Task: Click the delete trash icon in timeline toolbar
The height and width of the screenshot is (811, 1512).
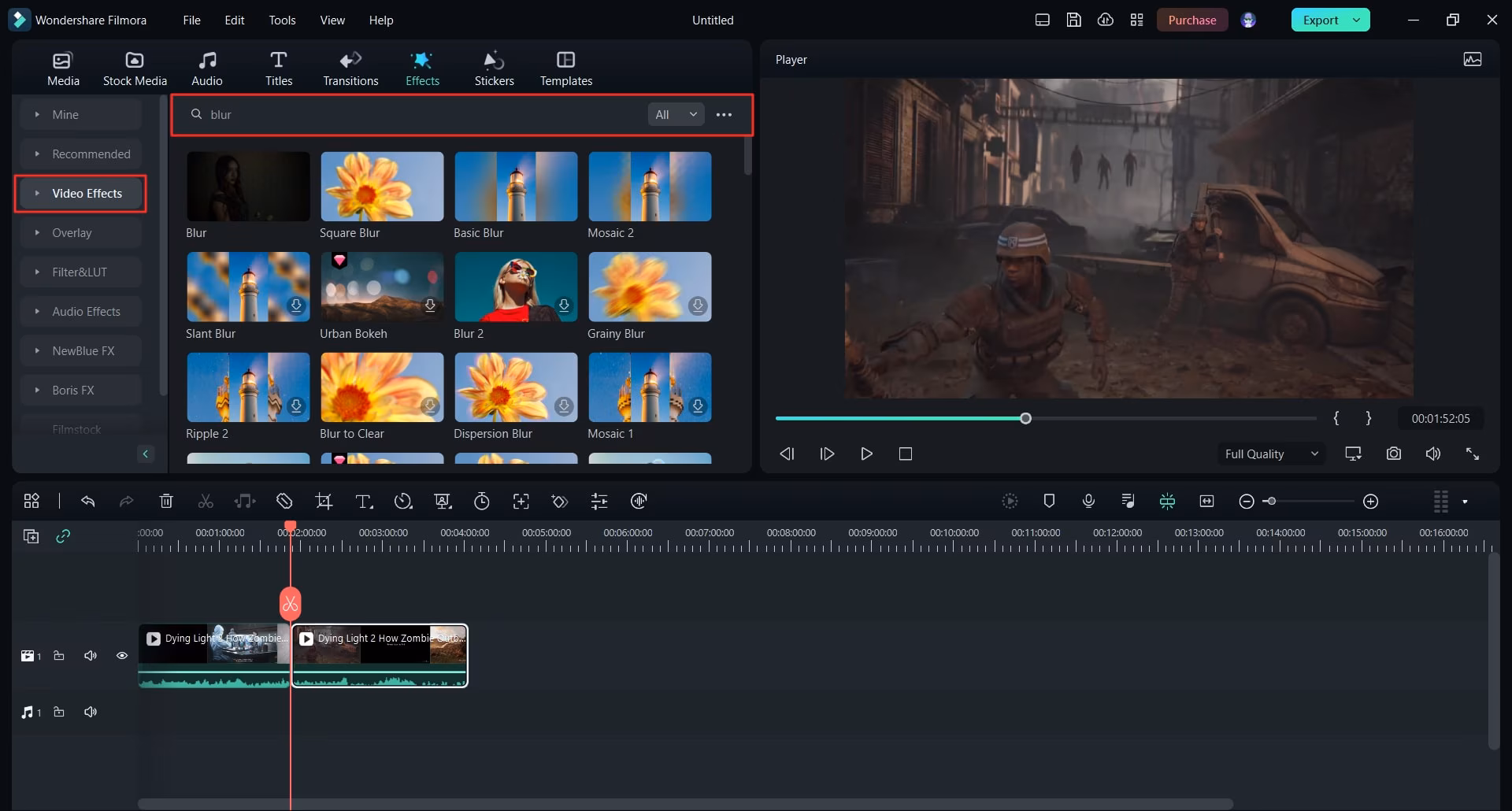Action: (x=166, y=502)
